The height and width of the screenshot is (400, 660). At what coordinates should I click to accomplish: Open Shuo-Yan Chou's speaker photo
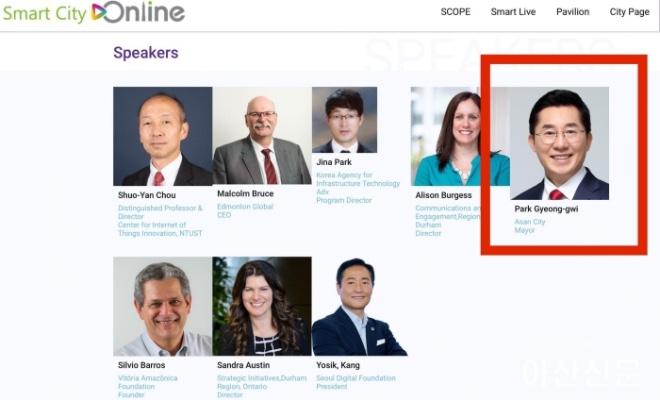162,136
